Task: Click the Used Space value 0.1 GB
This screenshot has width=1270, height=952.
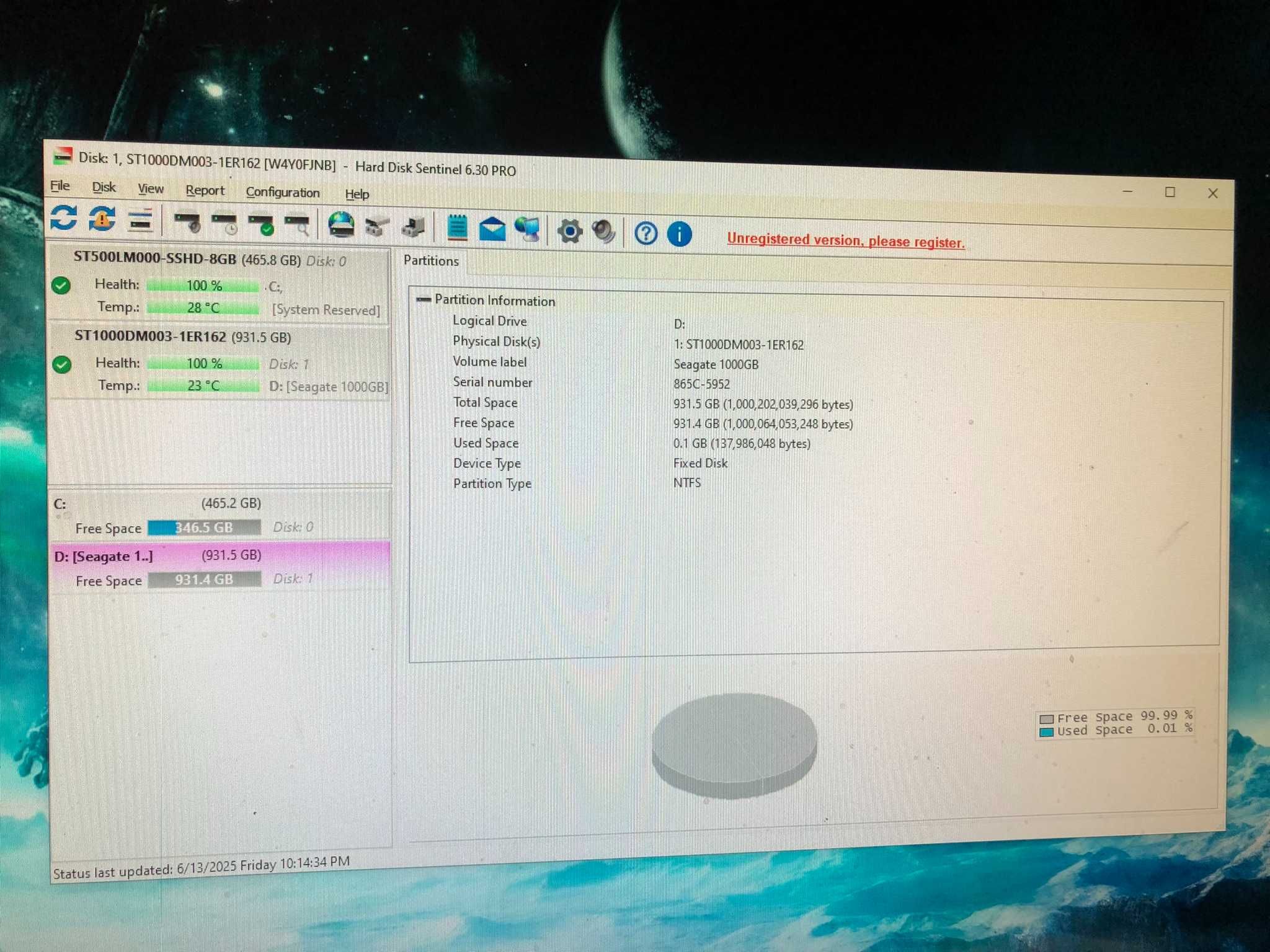Action: click(742, 444)
